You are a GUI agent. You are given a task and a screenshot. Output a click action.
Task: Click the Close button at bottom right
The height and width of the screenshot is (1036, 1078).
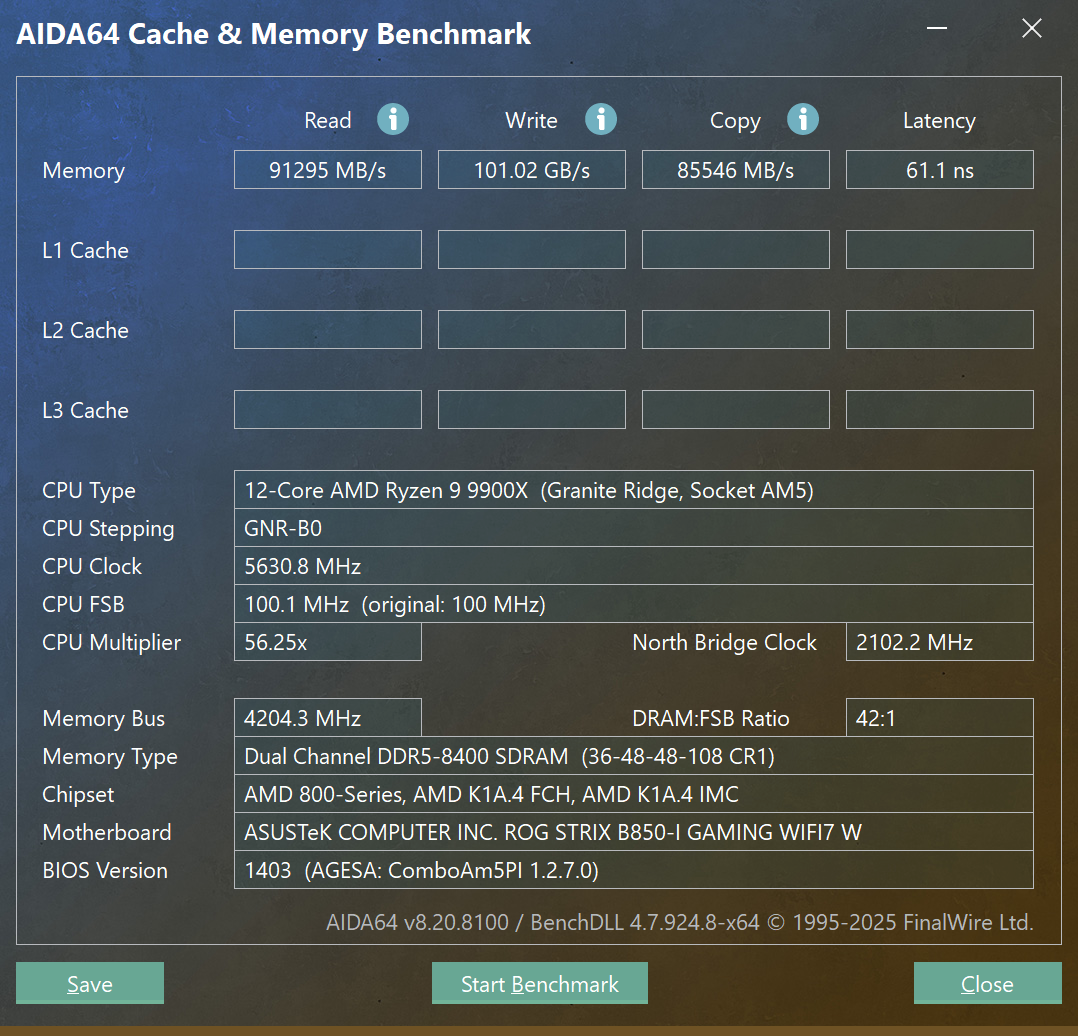pyautogui.click(x=987, y=984)
